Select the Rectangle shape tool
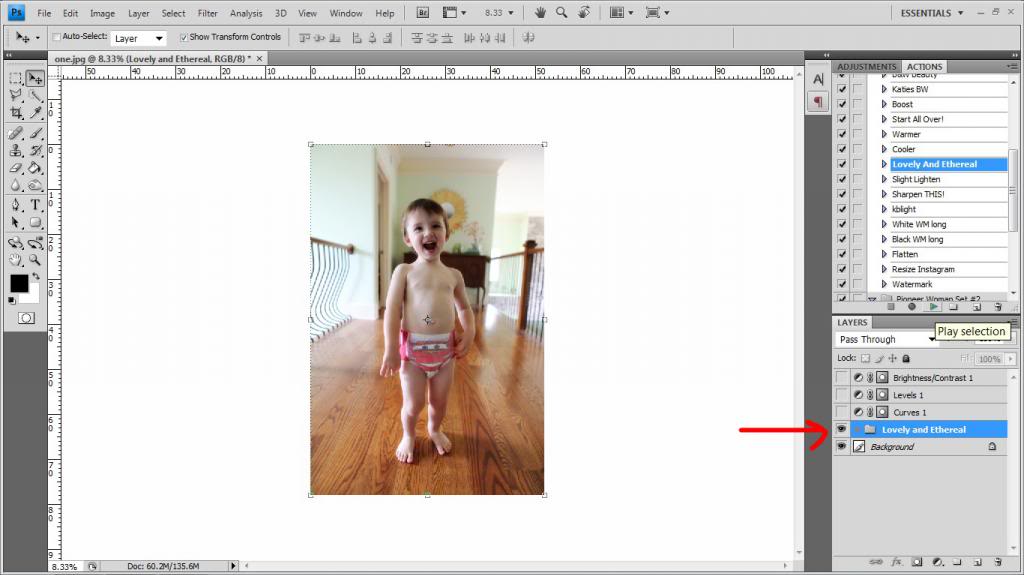This screenshot has width=1024, height=575. 35,223
